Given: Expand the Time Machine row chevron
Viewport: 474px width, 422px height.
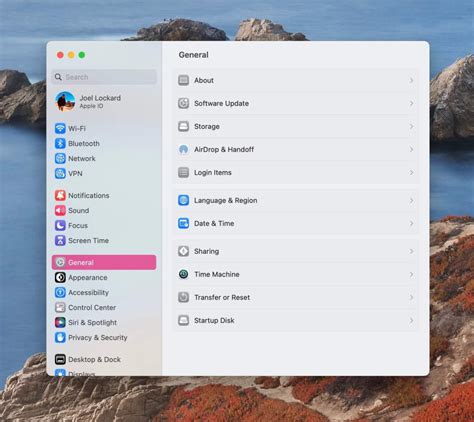Looking at the screenshot, I should tap(411, 274).
